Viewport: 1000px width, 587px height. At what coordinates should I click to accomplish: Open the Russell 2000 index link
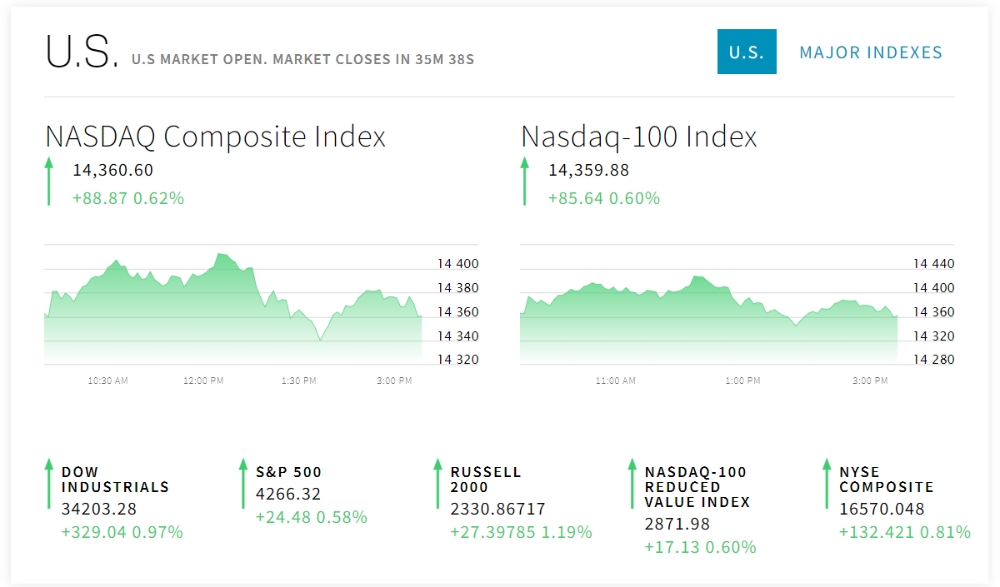coord(486,479)
